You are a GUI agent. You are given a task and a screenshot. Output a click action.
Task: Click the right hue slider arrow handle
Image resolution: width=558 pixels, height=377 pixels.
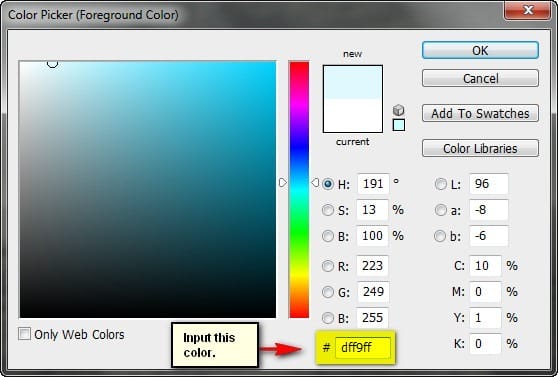click(x=315, y=183)
